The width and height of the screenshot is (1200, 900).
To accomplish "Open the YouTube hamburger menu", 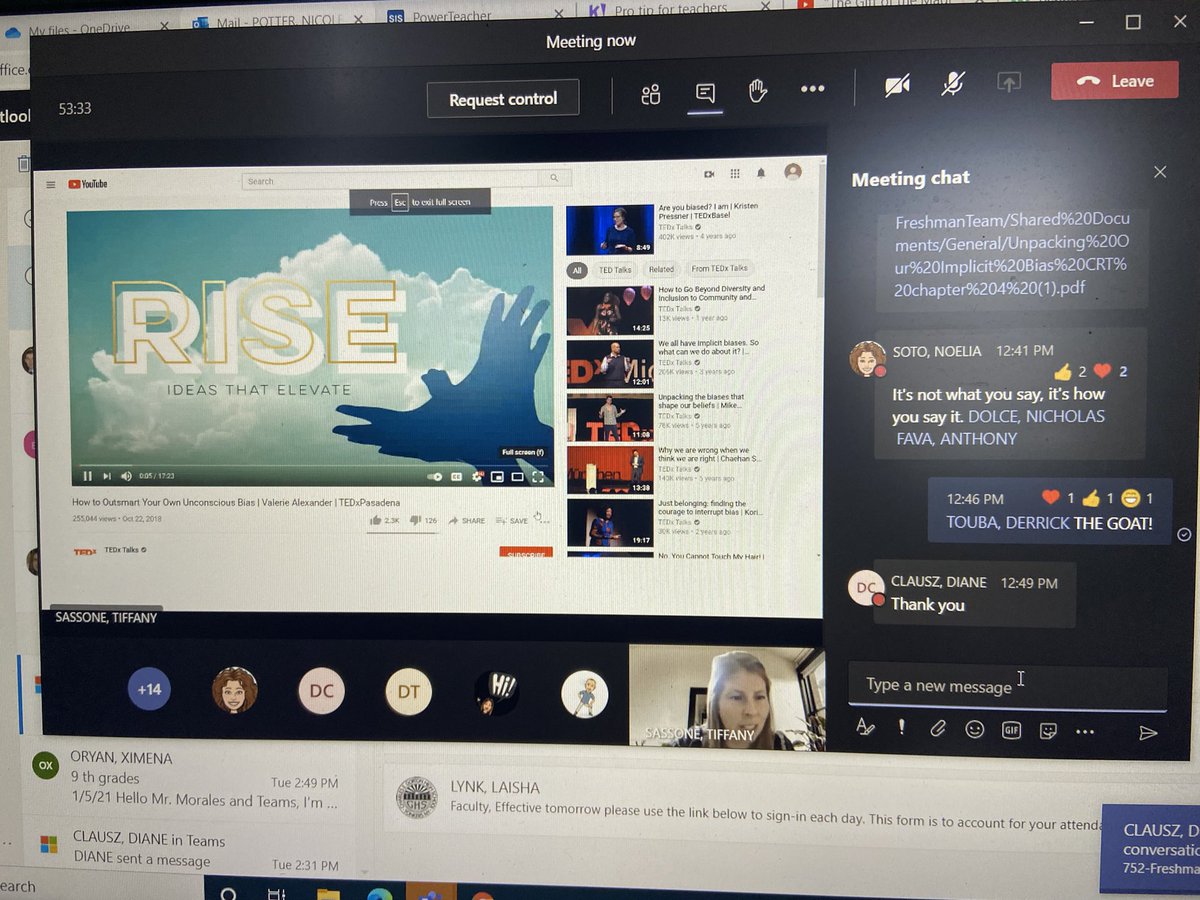I will [x=51, y=184].
